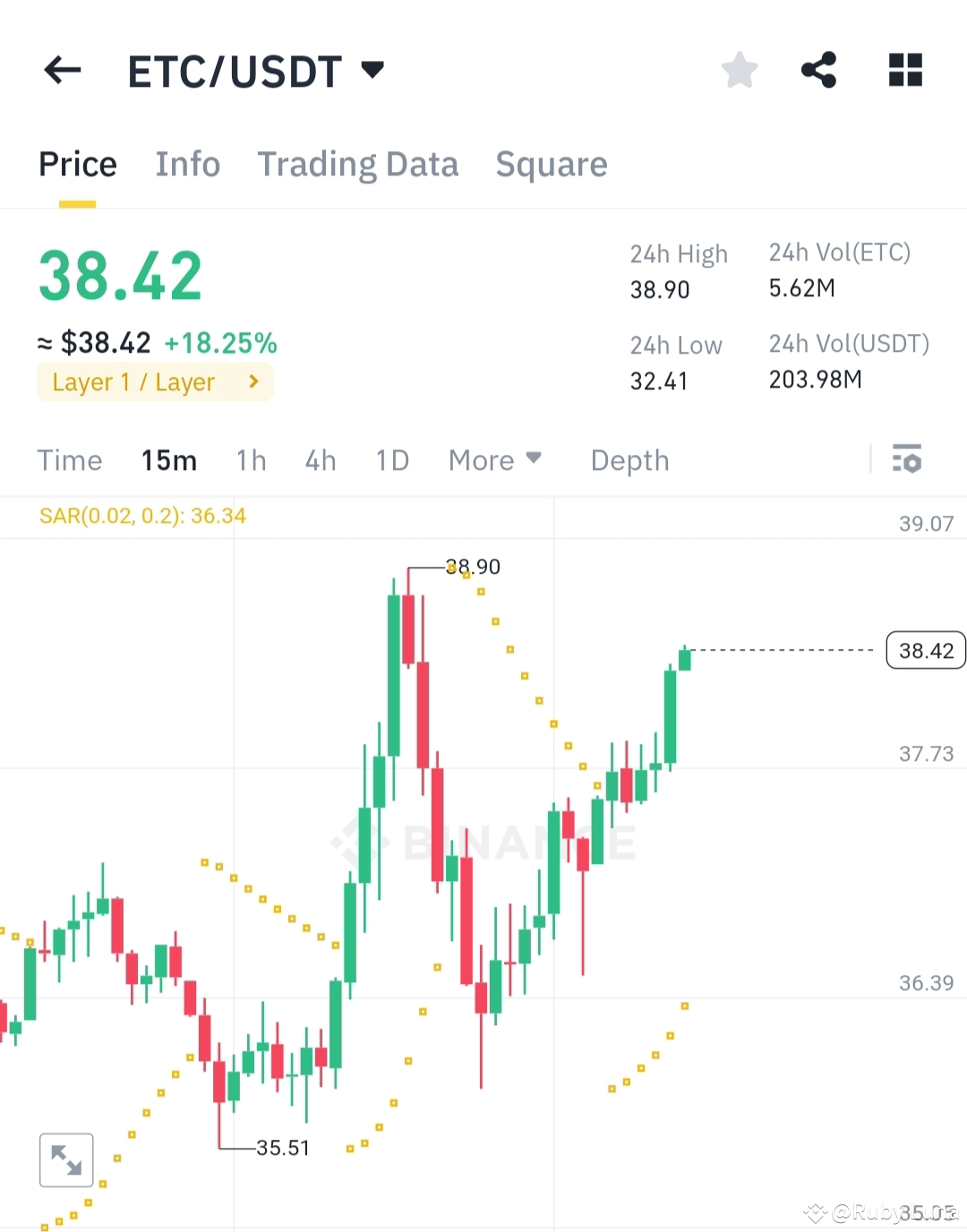Open the Info tab

click(187, 164)
